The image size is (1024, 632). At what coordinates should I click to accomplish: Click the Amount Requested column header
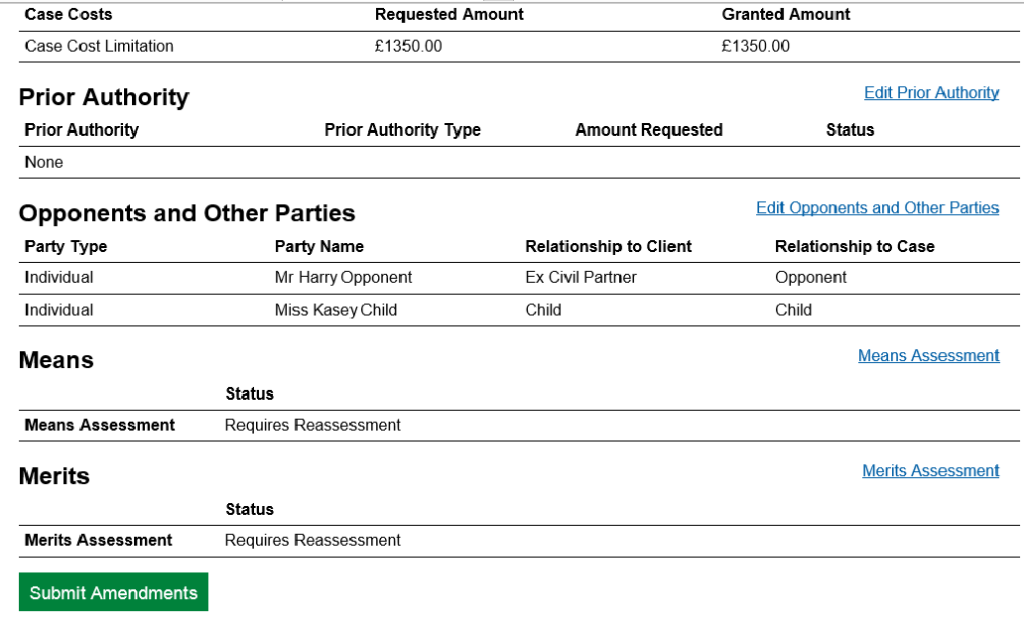click(648, 130)
